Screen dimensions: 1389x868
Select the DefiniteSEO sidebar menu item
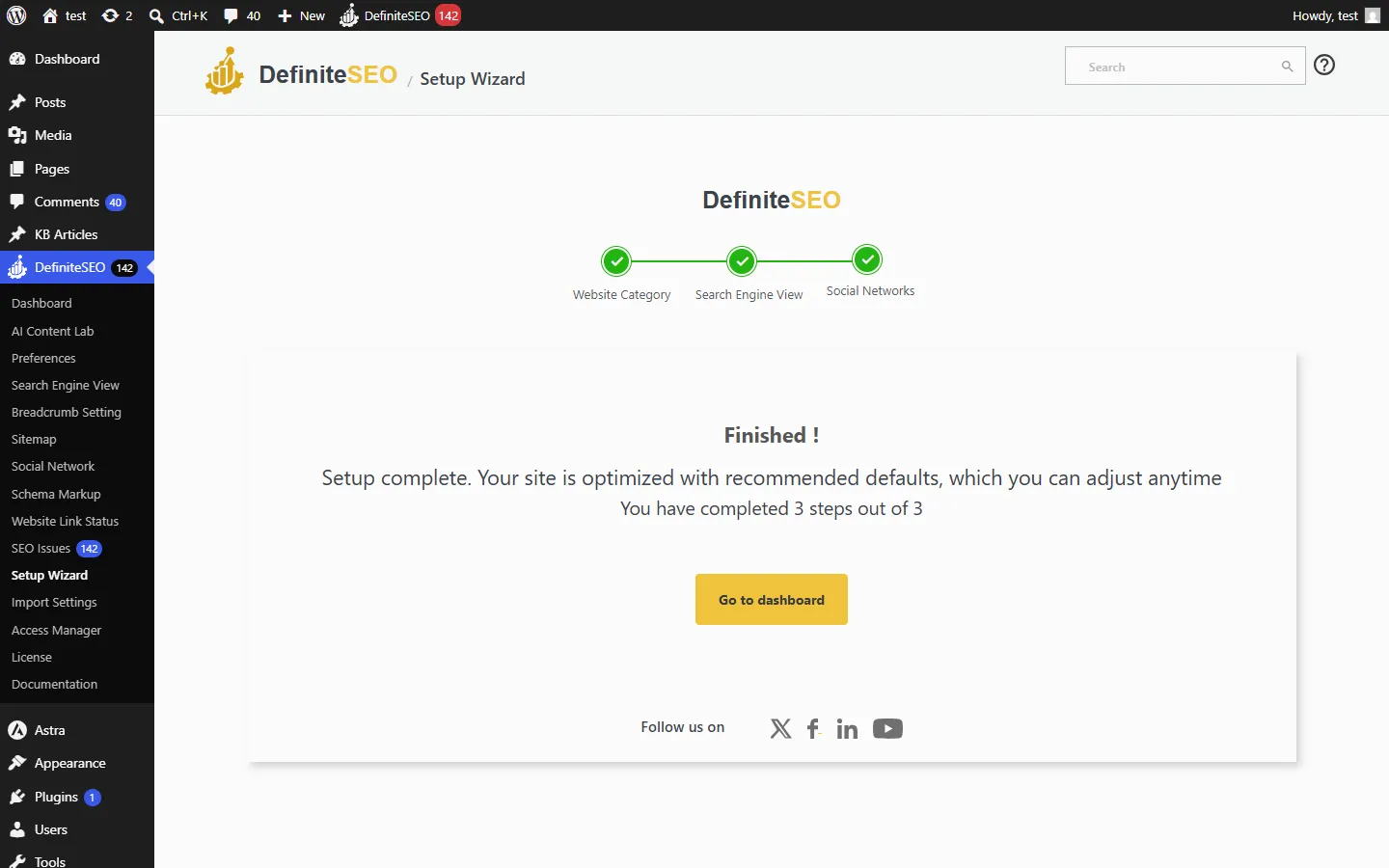(x=77, y=267)
